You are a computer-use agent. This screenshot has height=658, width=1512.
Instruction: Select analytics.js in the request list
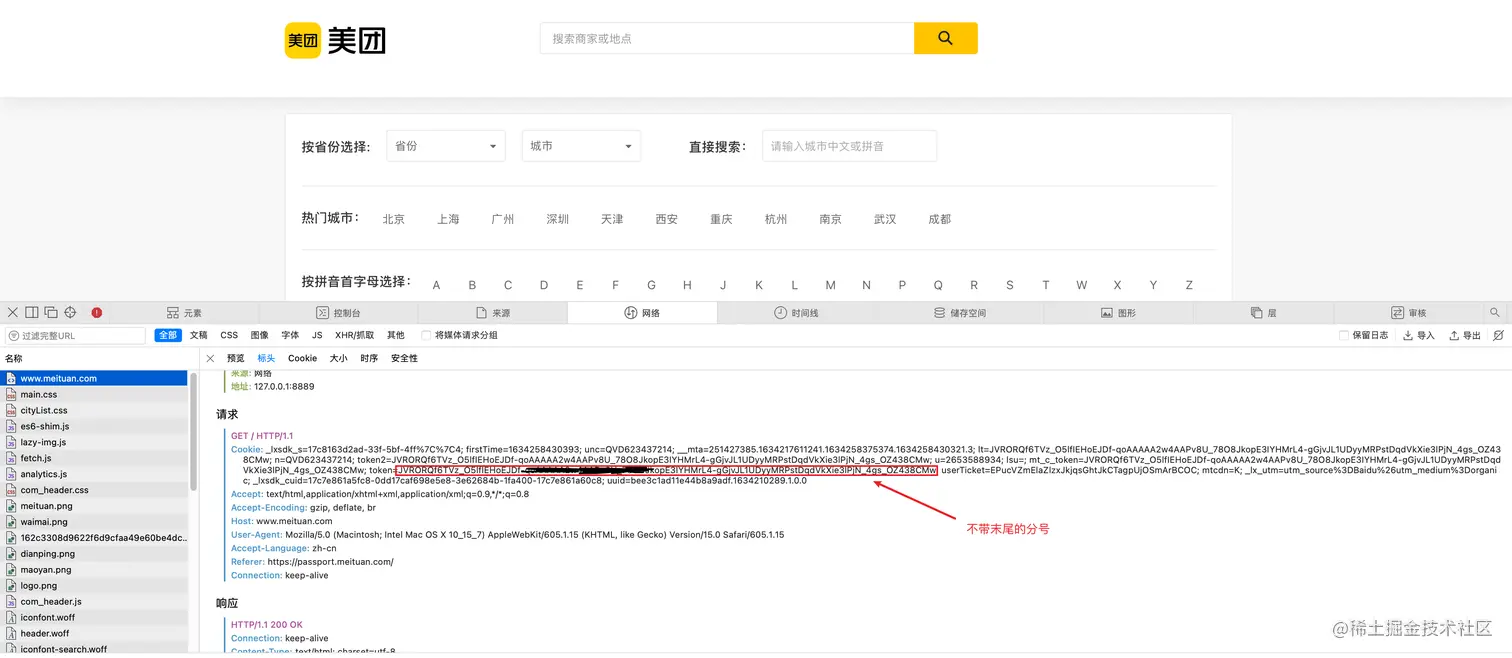pos(94,474)
